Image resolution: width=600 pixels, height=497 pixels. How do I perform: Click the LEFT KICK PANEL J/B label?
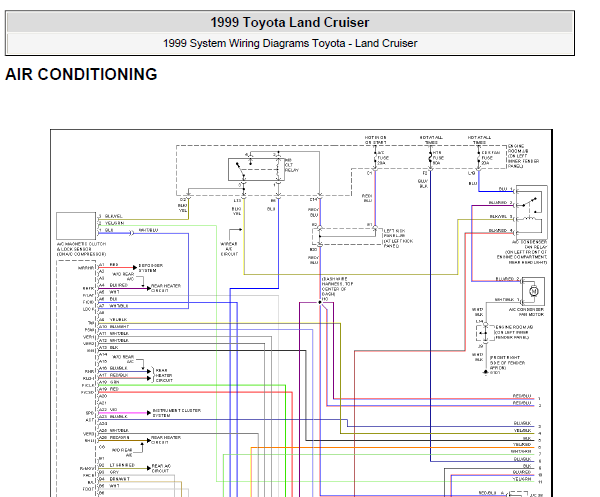tap(398, 238)
